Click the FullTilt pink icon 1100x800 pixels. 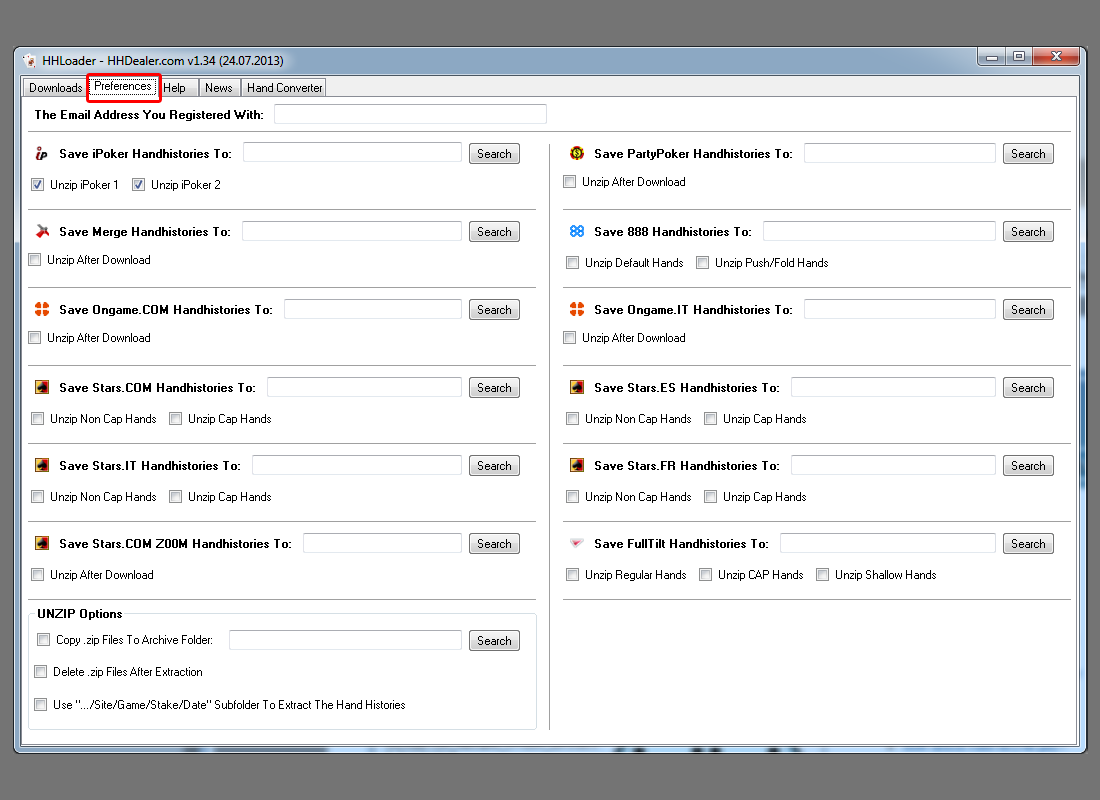(577, 544)
